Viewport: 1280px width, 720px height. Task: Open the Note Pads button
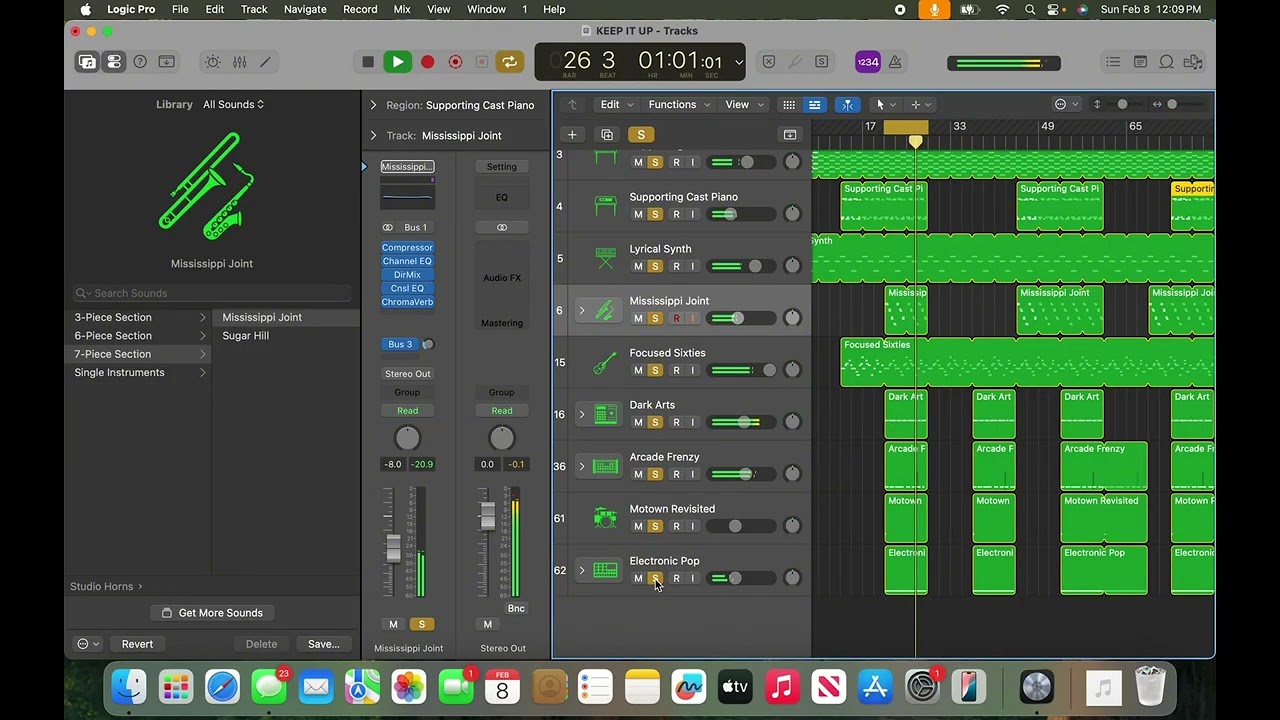[1140, 62]
